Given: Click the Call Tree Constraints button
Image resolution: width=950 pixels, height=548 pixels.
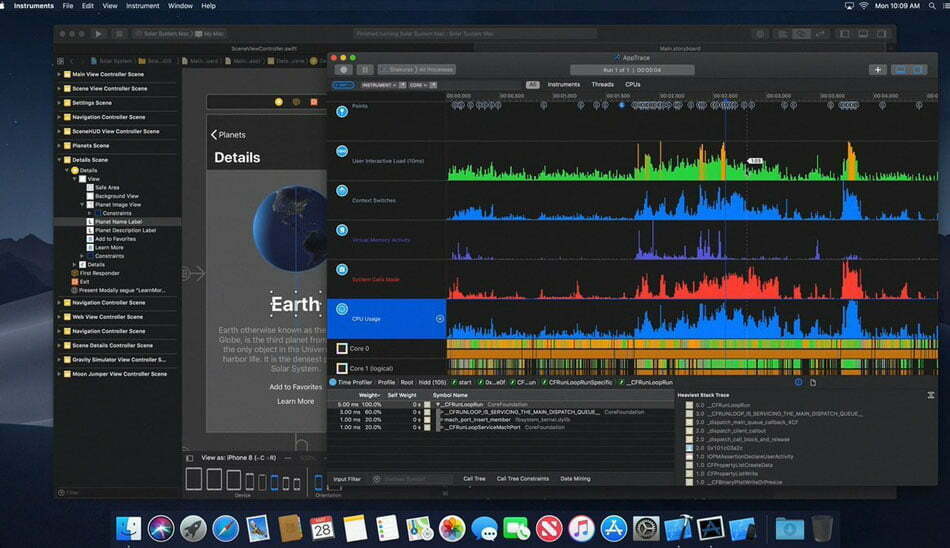Looking at the screenshot, I should pos(522,478).
